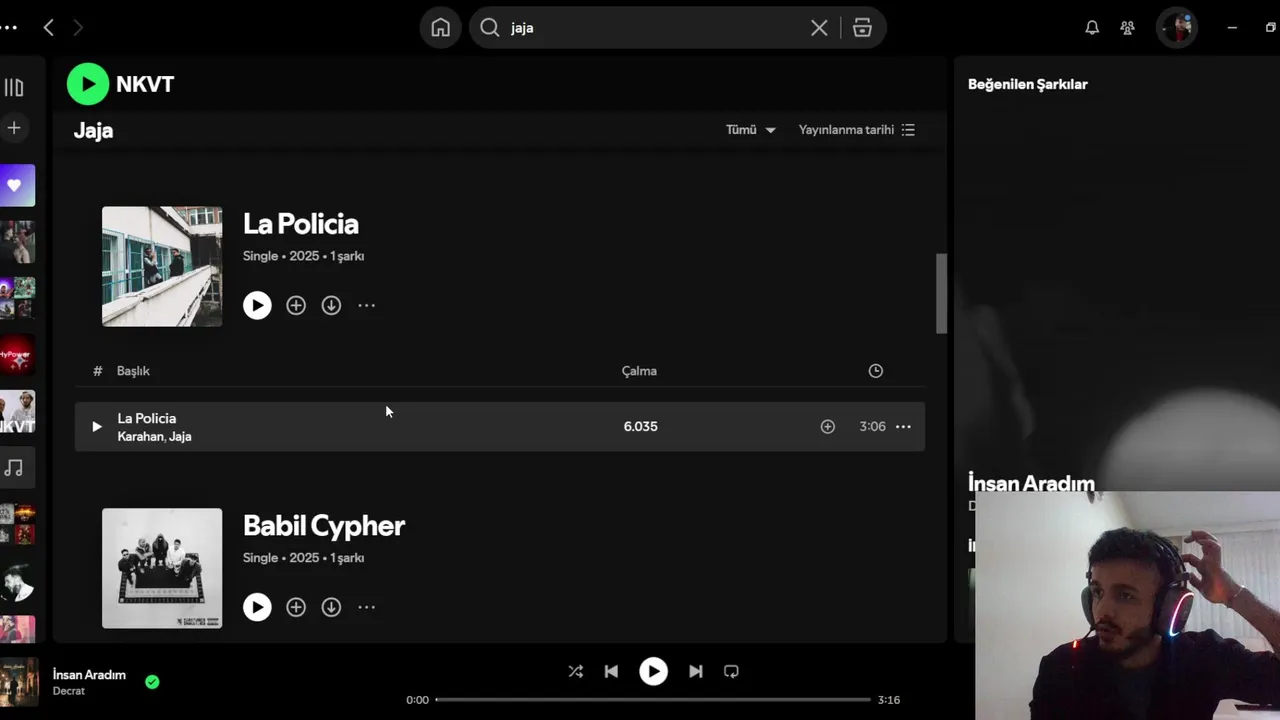Open the La Policia album title
The height and width of the screenshot is (720, 1280).
click(300, 224)
